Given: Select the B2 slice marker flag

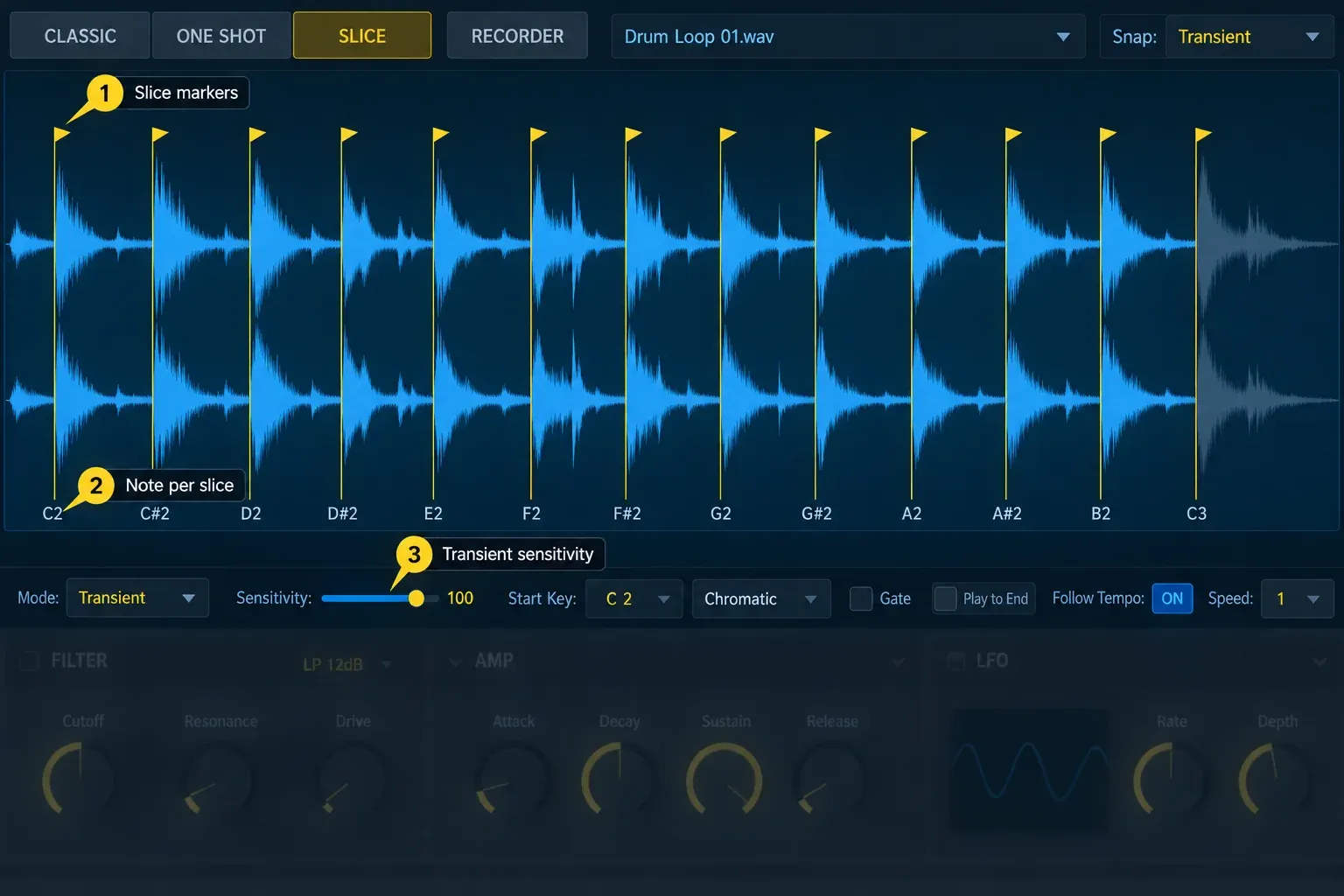Looking at the screenshot, I should (1108, 134).
